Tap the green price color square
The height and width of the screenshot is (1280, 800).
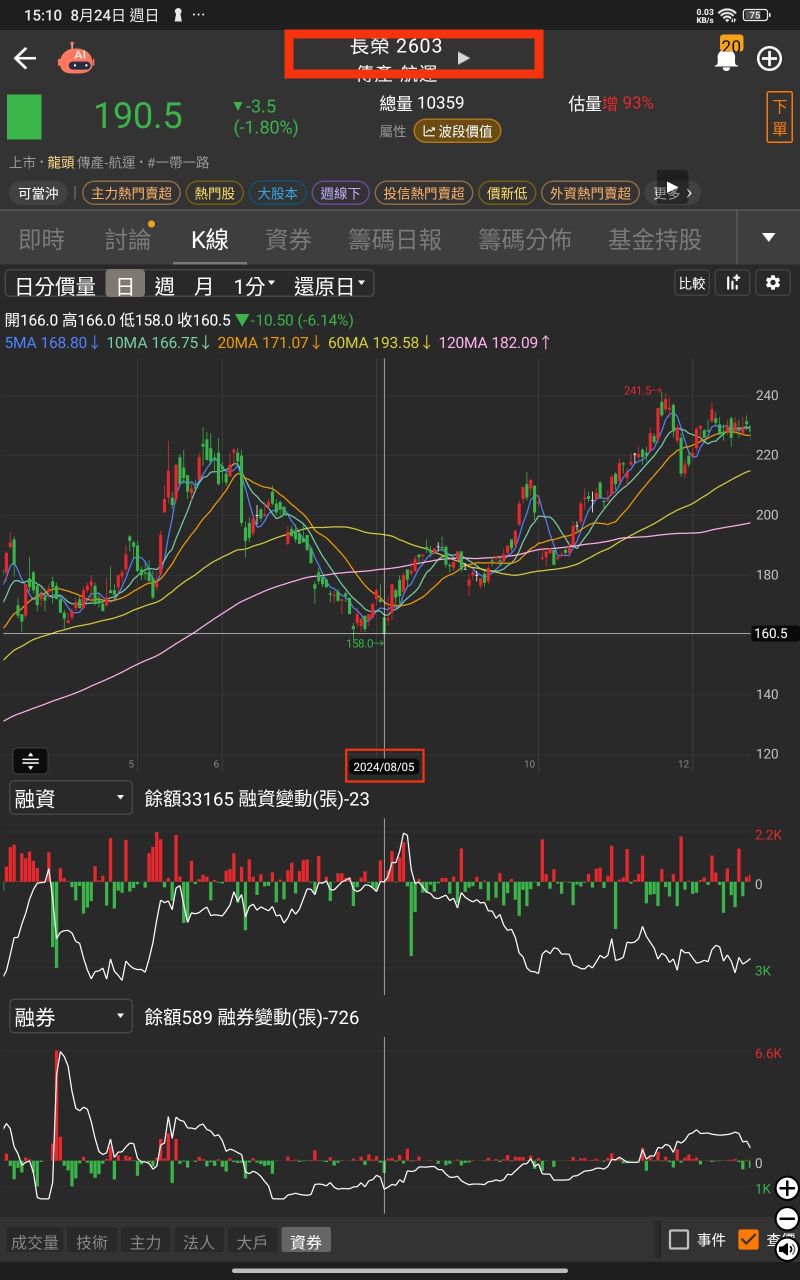point(24,116)
